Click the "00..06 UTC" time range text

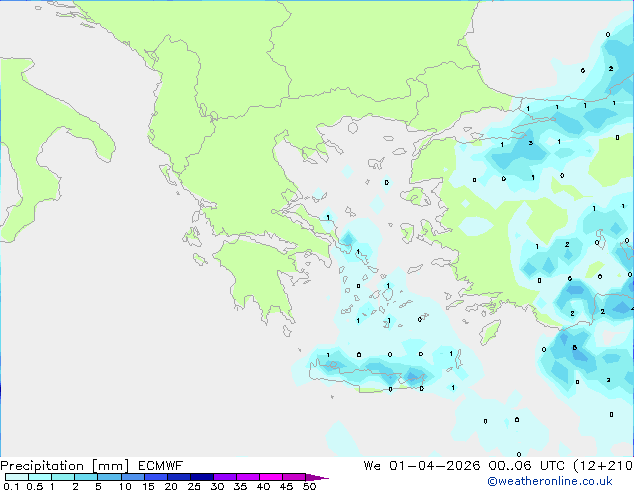coord(526,466)
